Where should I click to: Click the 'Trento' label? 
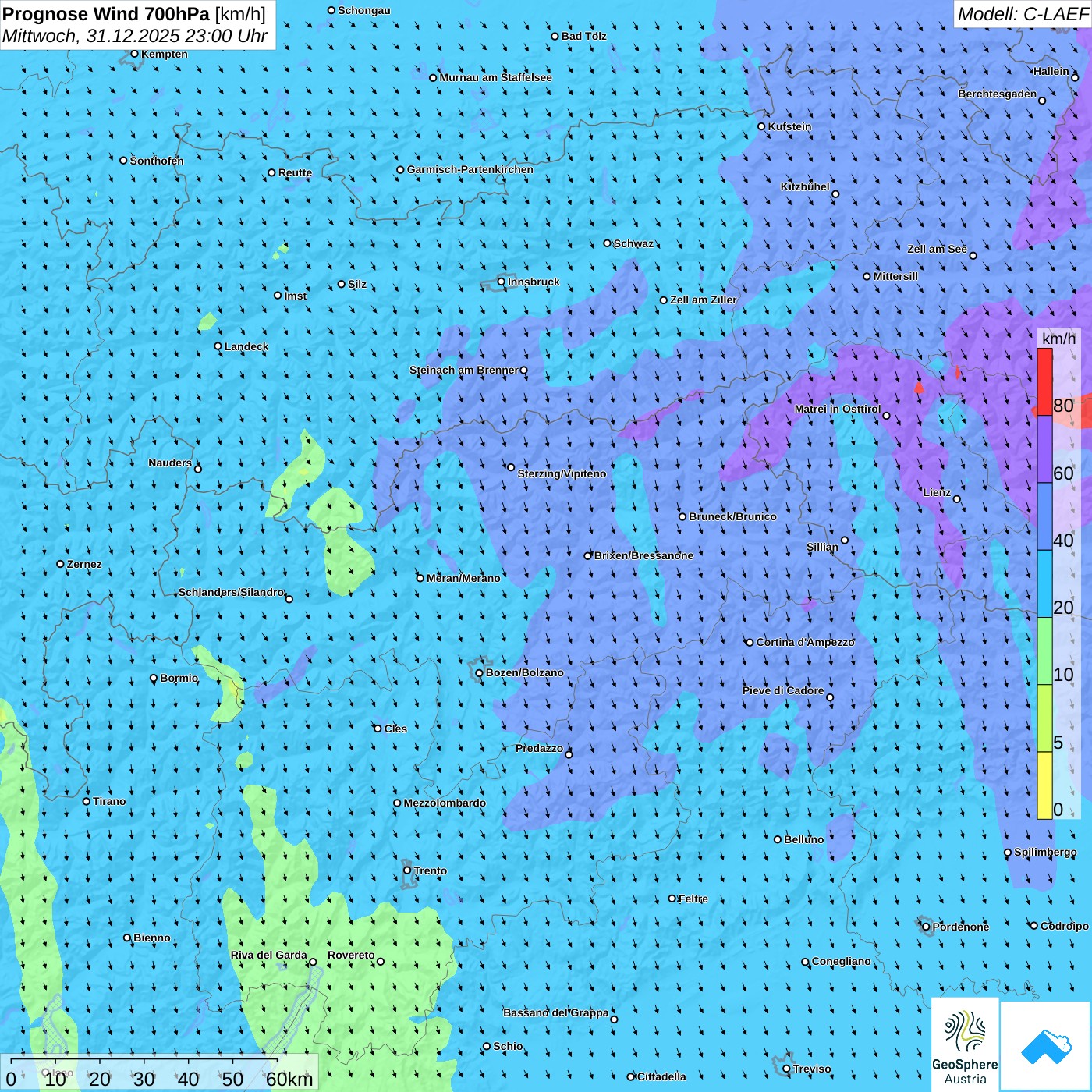point(431,870)
